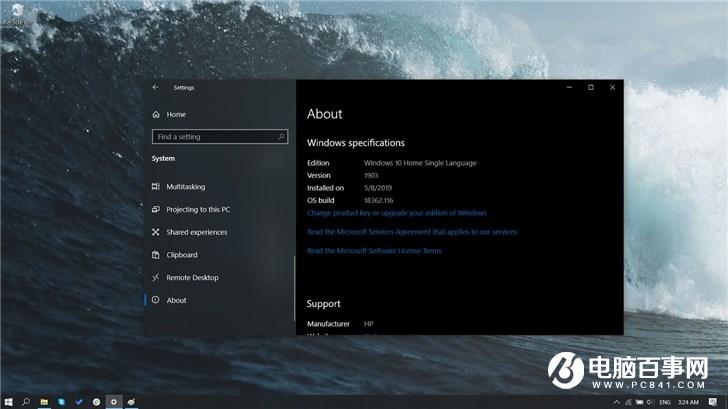
Task: Open Remote Desktop settings
Action: [x=192, y=278]
